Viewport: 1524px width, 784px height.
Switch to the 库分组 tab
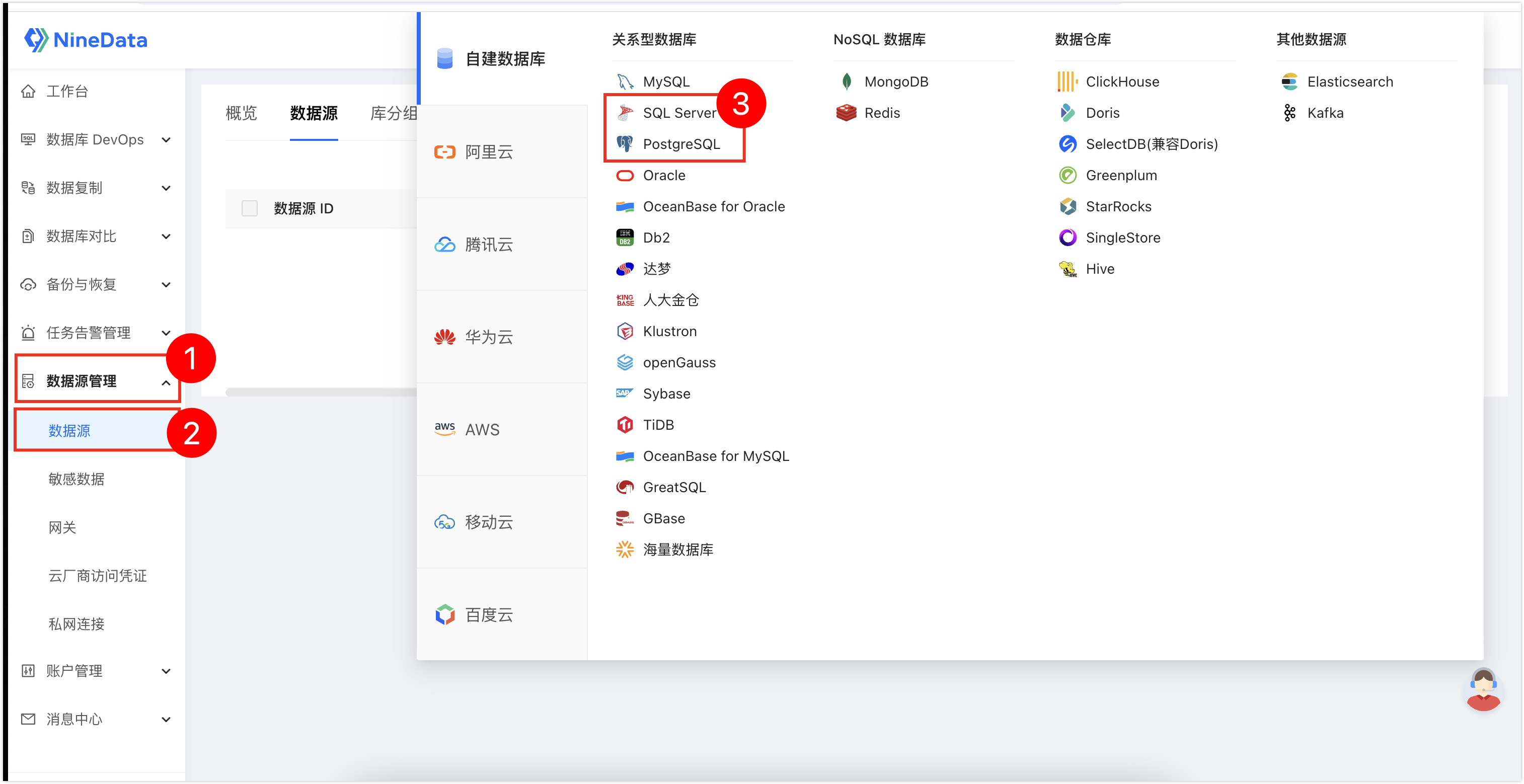(x=394, y=113)
